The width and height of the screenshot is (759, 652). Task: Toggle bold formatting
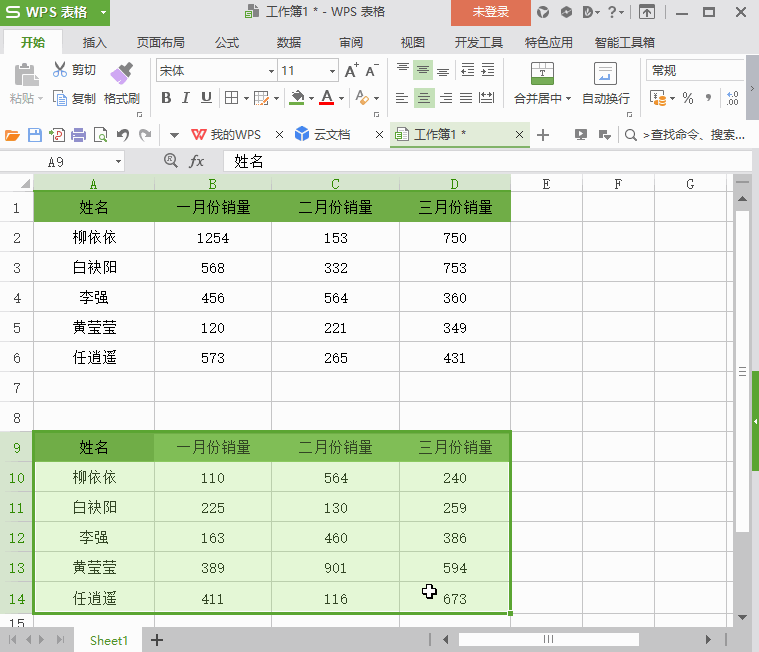tap(166, 98)
